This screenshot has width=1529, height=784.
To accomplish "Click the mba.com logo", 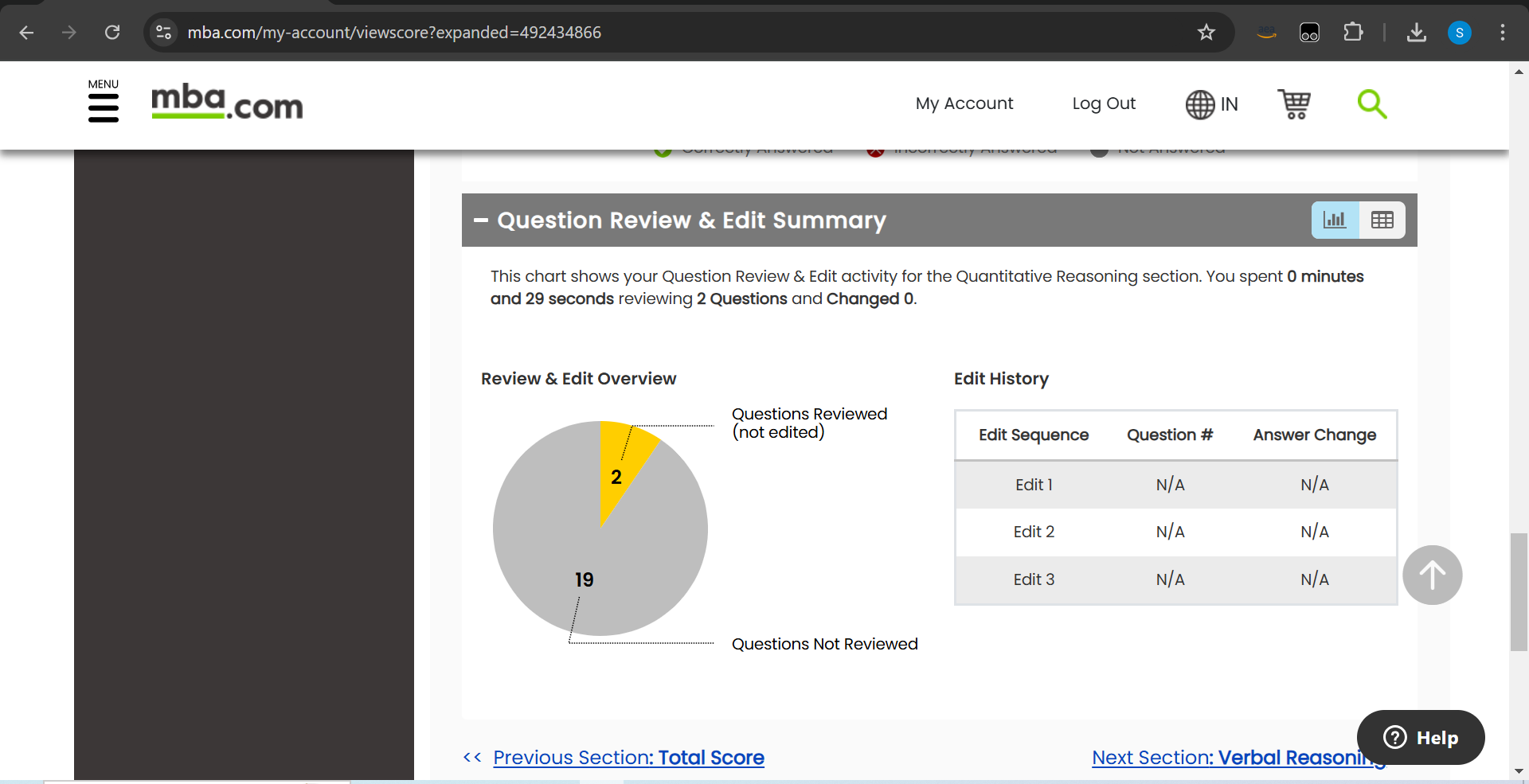I will (x=227, y=103).
